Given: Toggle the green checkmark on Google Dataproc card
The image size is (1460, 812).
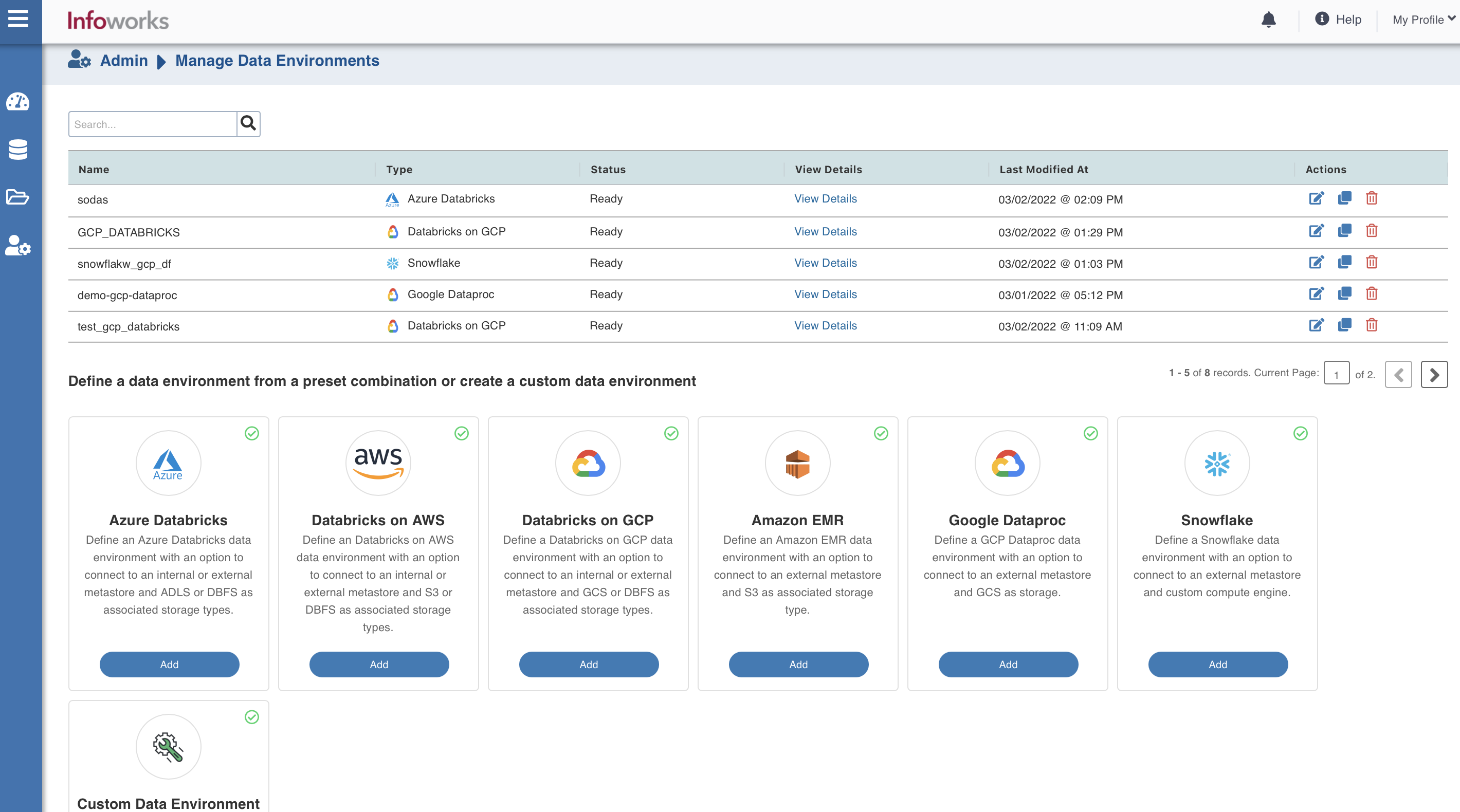Looking at the screenshot, I should click(1090, 433).
